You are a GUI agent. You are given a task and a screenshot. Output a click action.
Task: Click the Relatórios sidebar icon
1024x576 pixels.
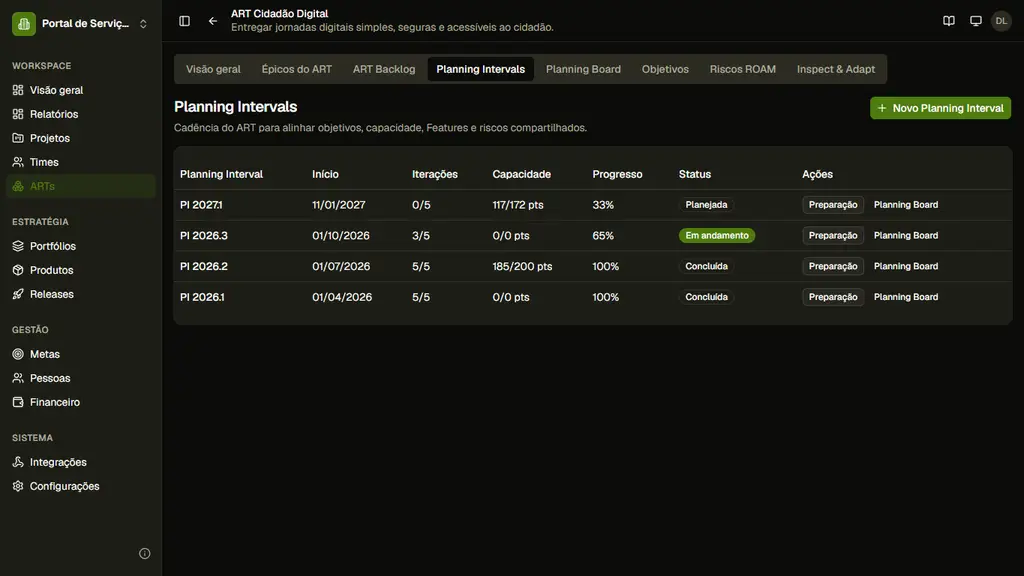pyautogui.click(x=18, y=114)
